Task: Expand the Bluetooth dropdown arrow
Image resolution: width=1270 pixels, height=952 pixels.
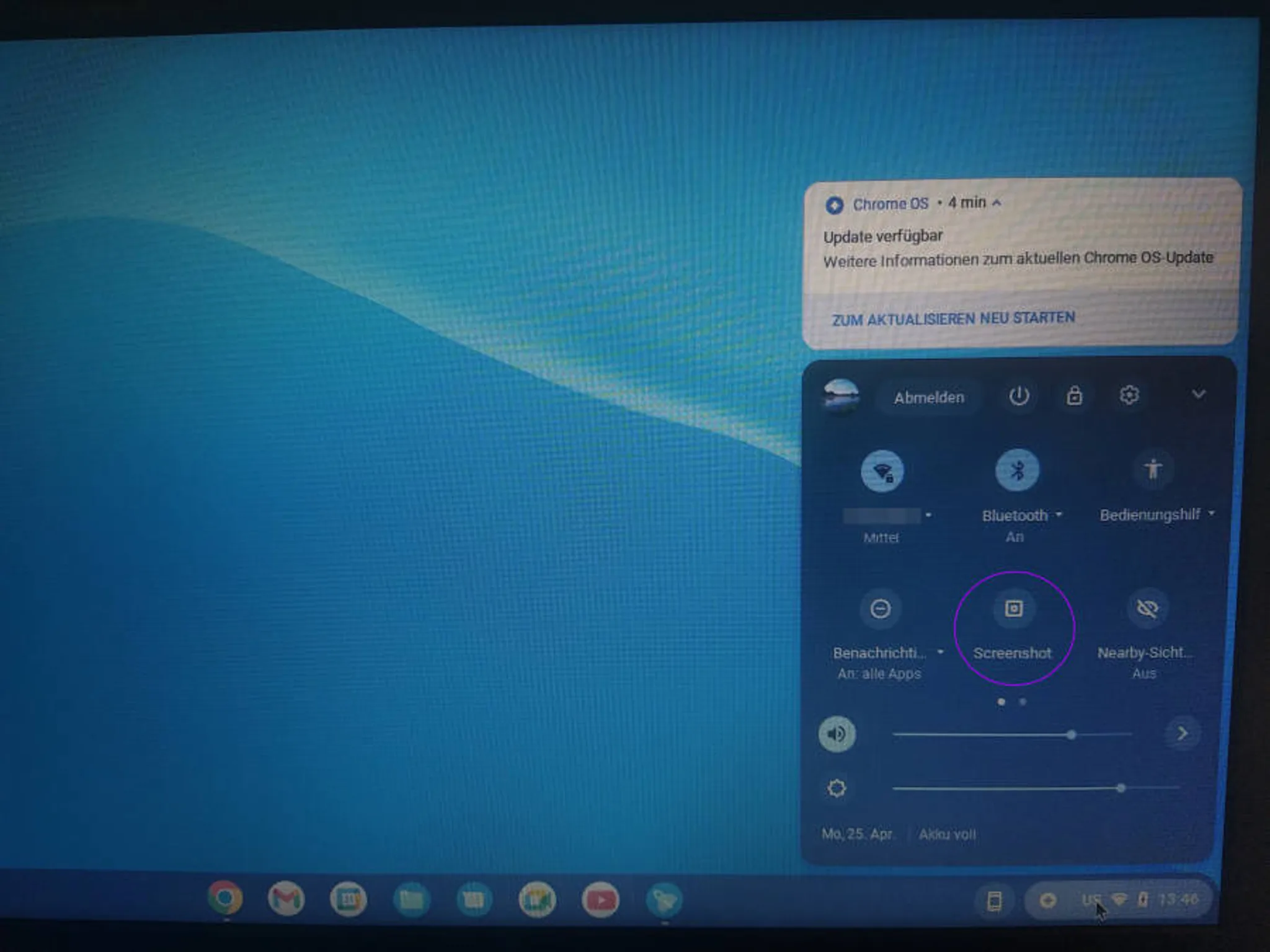Action: click(1059, 514)
